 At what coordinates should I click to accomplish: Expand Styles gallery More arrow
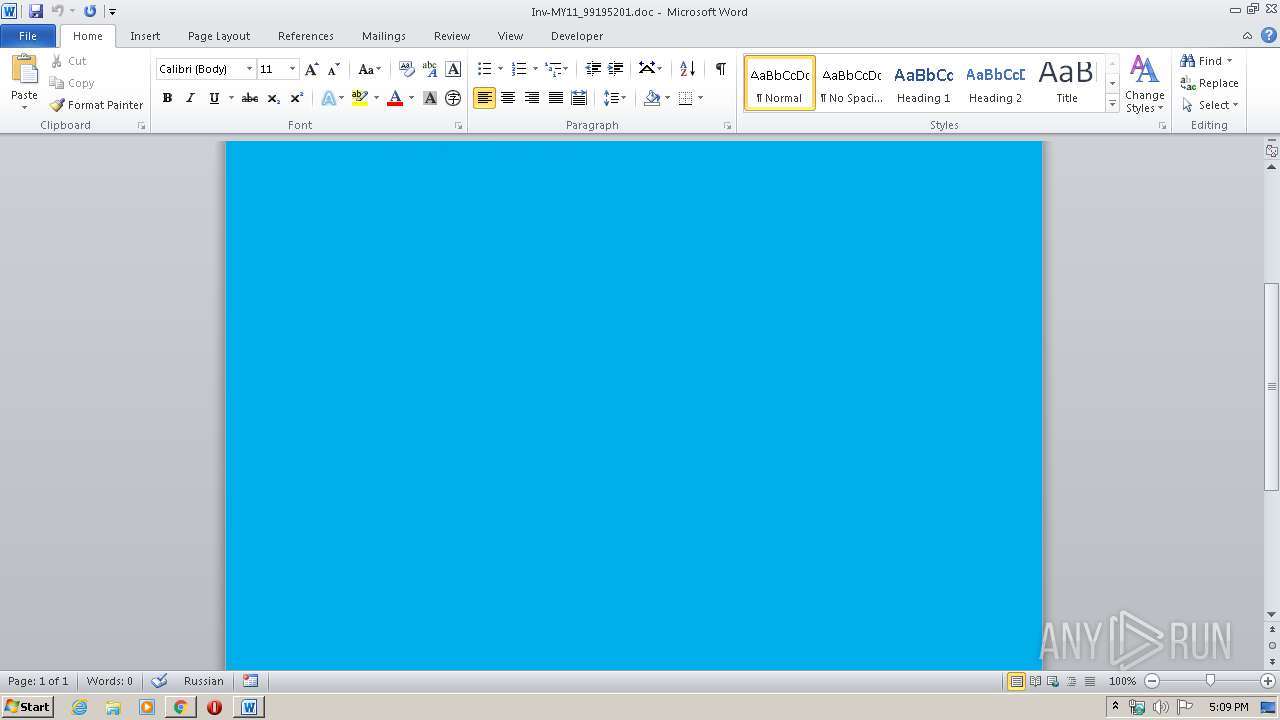(x=1112, y=104)
